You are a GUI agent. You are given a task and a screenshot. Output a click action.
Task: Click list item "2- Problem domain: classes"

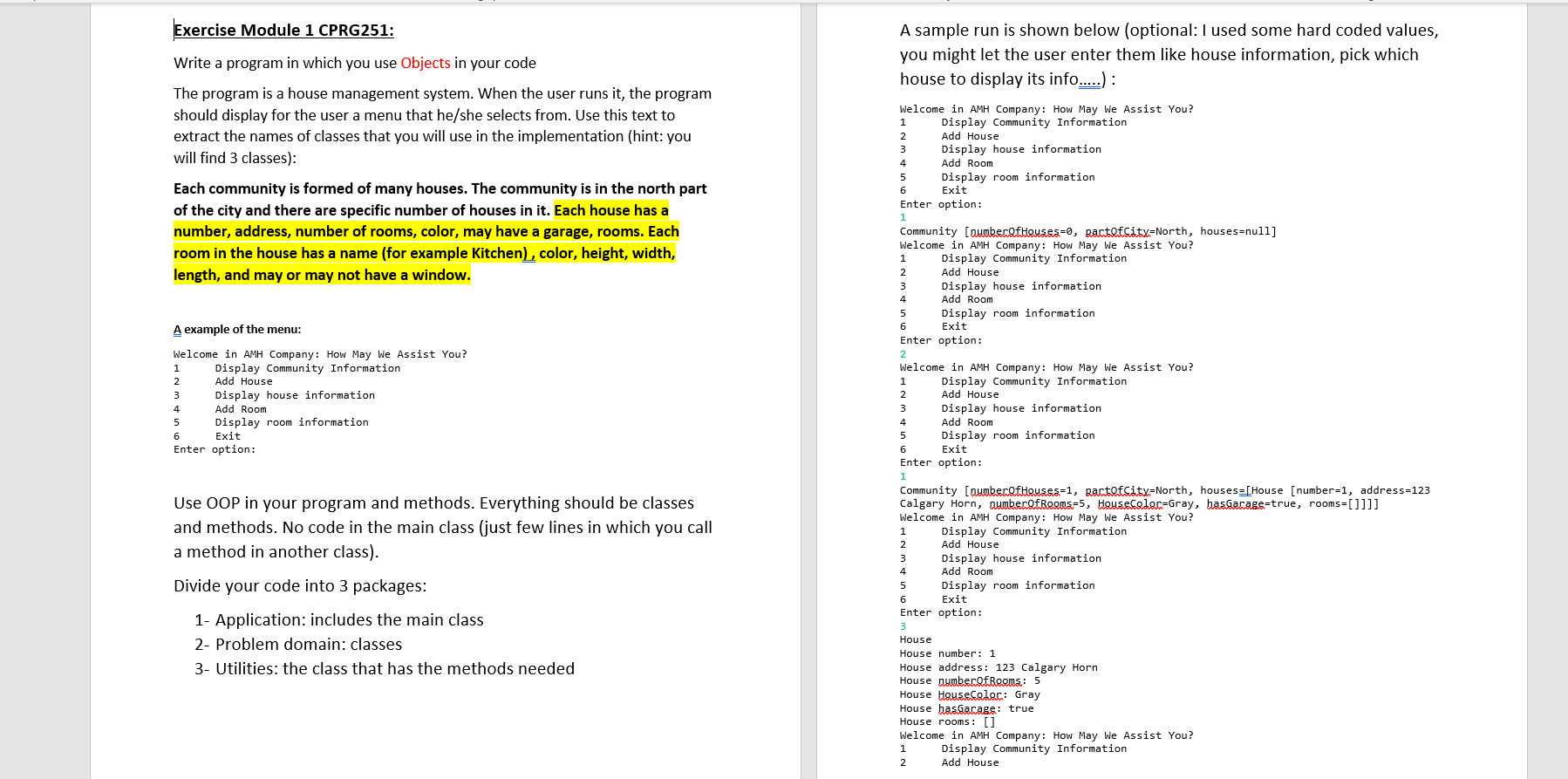(x=298, y=645)
